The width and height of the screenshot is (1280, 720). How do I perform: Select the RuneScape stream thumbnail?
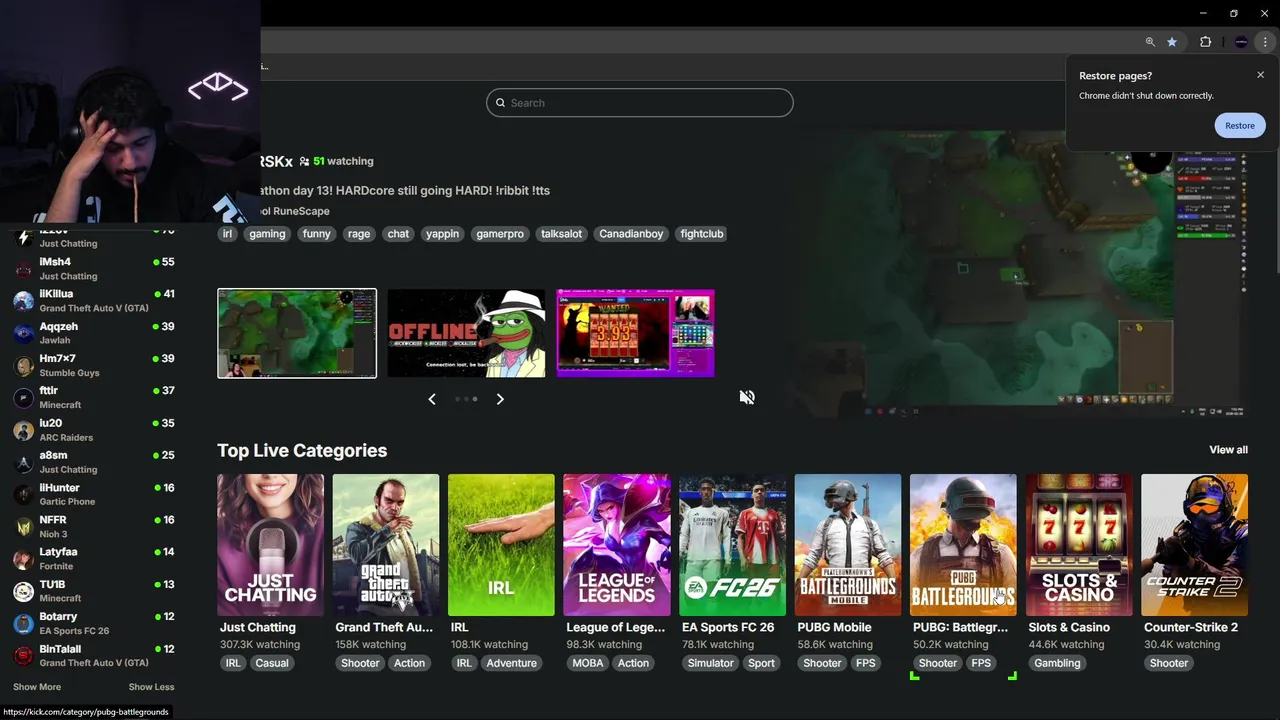click(297, 333)
